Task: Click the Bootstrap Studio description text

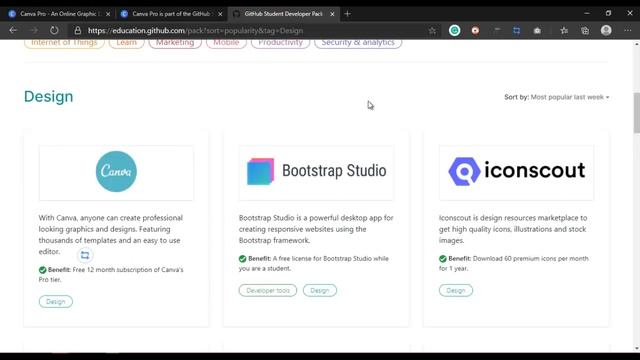Action: pyautogui.click(x=316, y=229)
